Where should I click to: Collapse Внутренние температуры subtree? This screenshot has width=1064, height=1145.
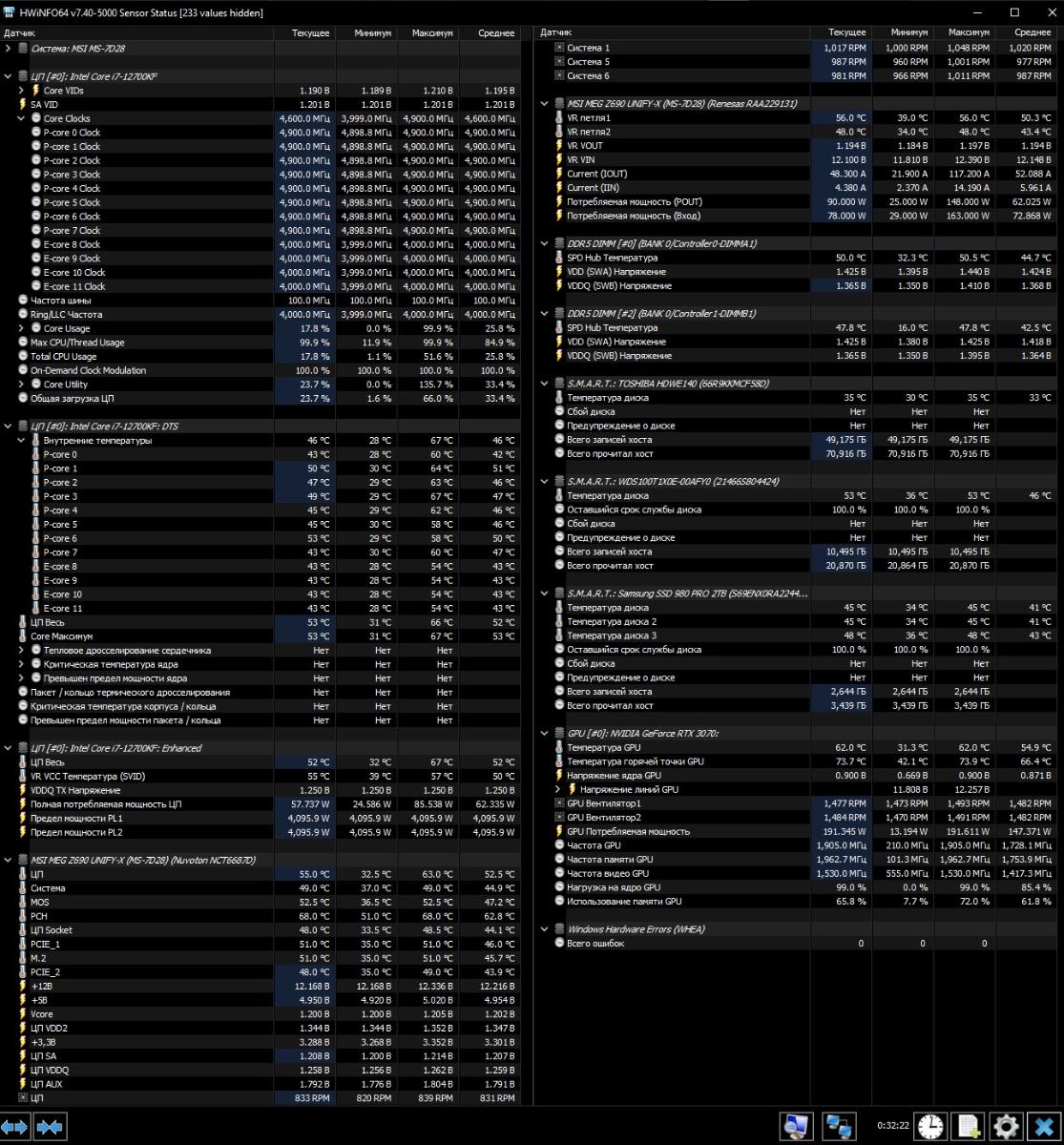(22, 441)
